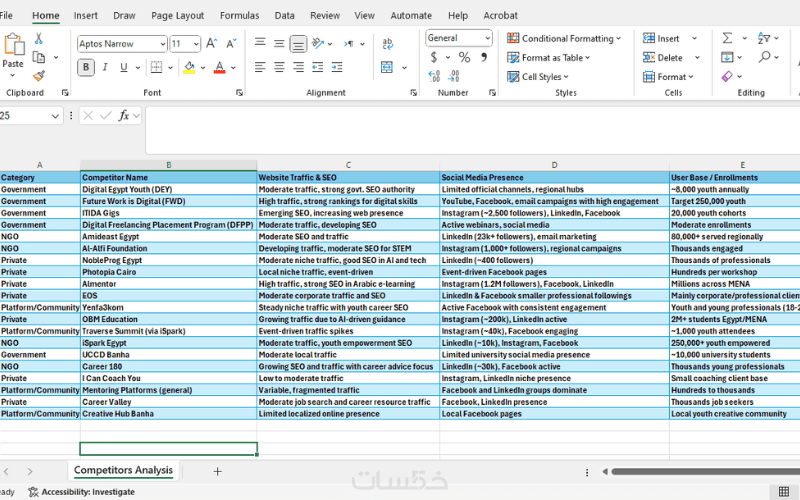Open the Review tab
This screenshot has width=800, height=500.
click(x=325, y=16)
